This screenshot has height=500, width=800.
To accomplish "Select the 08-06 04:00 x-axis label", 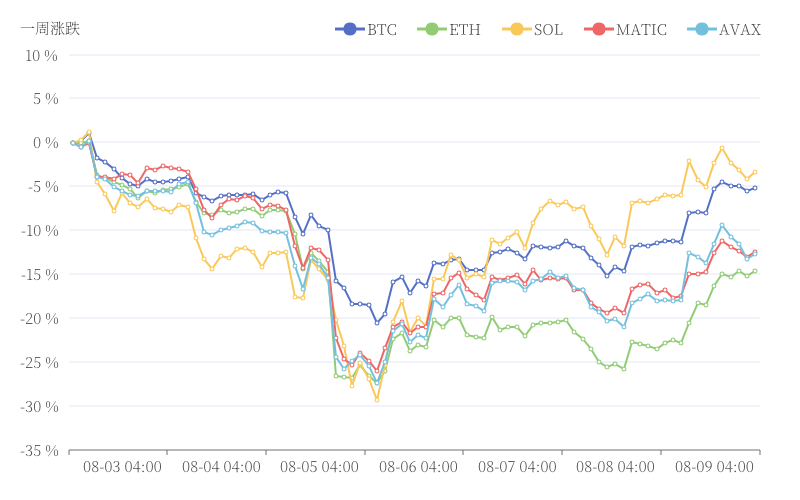I will [418, 467].
